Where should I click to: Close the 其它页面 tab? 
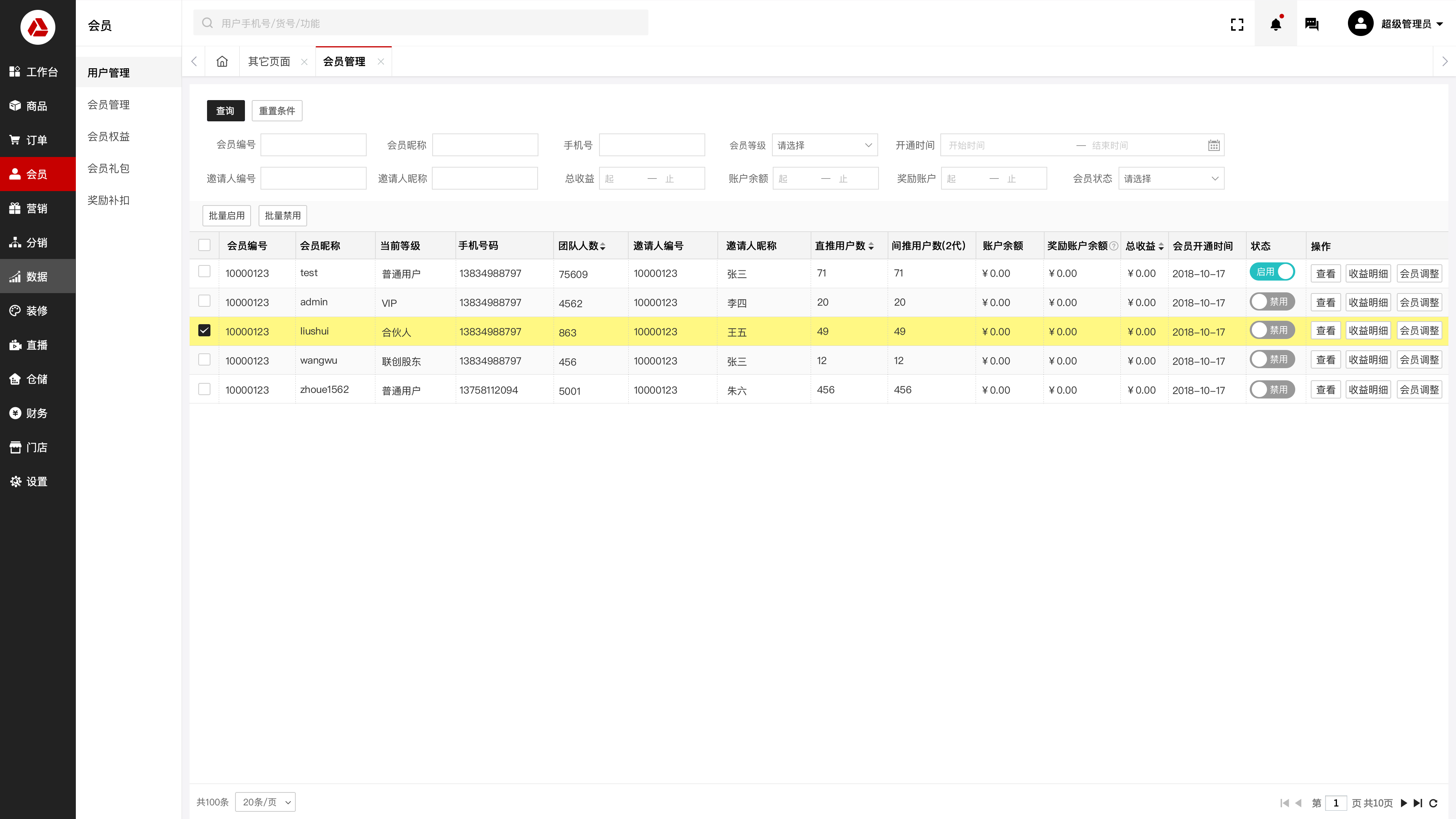click(304, 62)
